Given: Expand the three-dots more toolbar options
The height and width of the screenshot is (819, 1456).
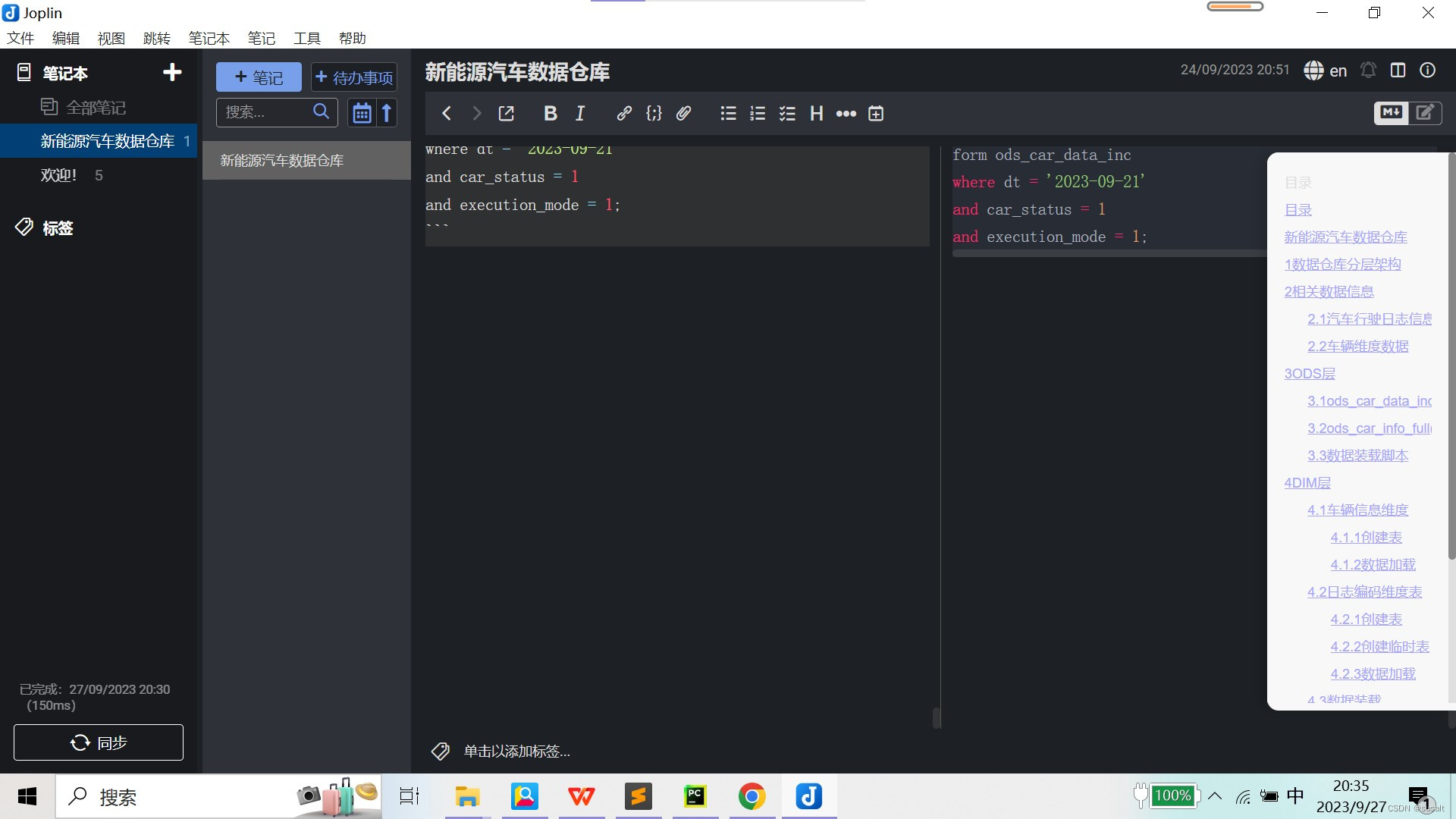Looking at the screenshot, I should coord(846,114).
